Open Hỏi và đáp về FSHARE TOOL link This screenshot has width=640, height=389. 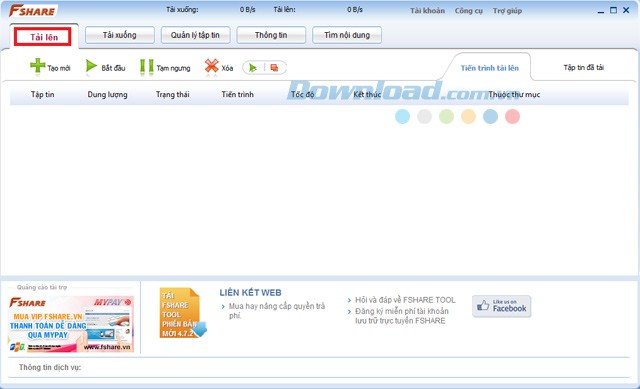click(405, 300)
